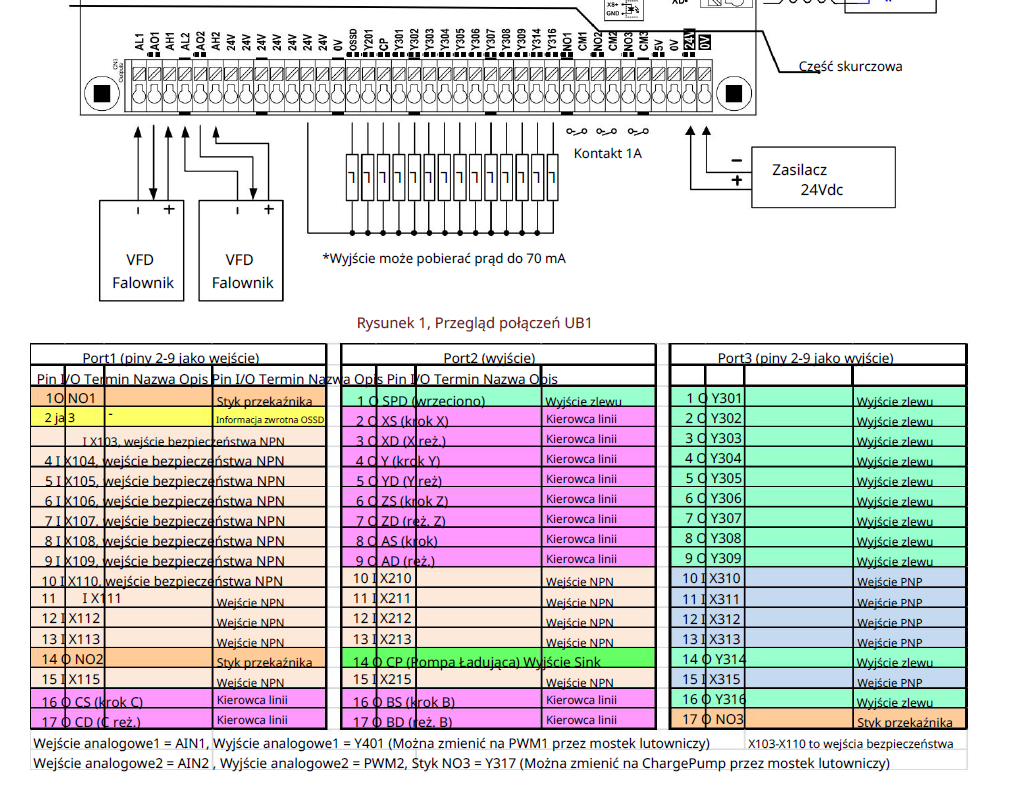Click "Y305" in the Port3 table
Viewport: 1027px width, 791px height.
click(x=726, y=478)
